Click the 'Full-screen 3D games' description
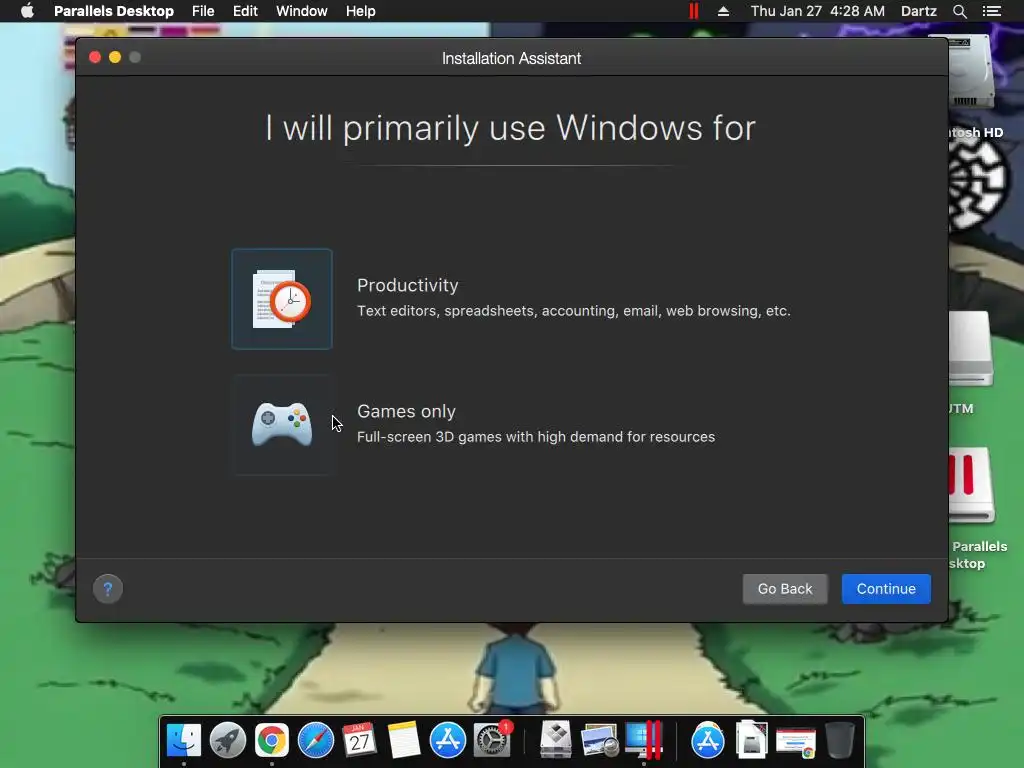The height and width of the screenshot is (768, 1024). (x=536, y=437)
